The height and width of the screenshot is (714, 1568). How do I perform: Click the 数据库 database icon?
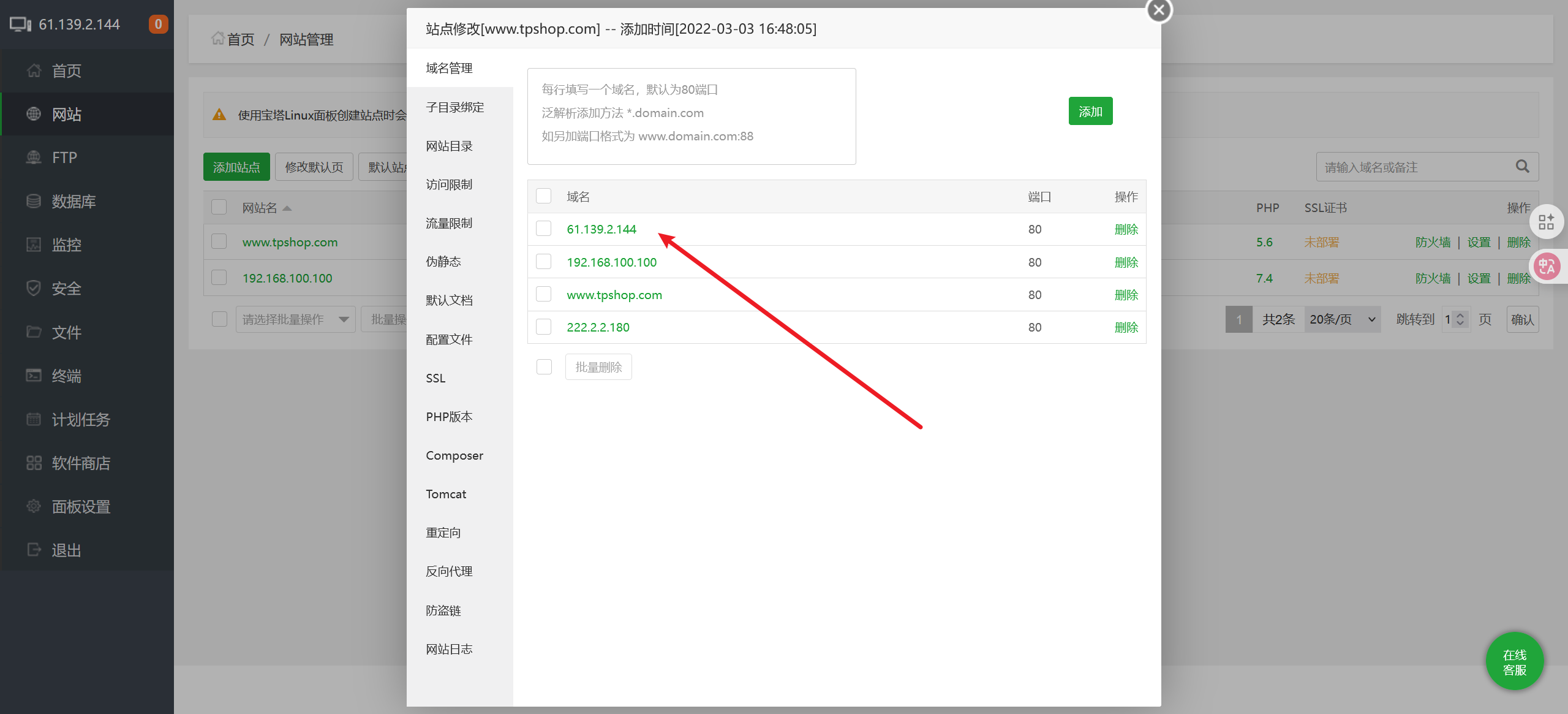(x=34, y=201)
